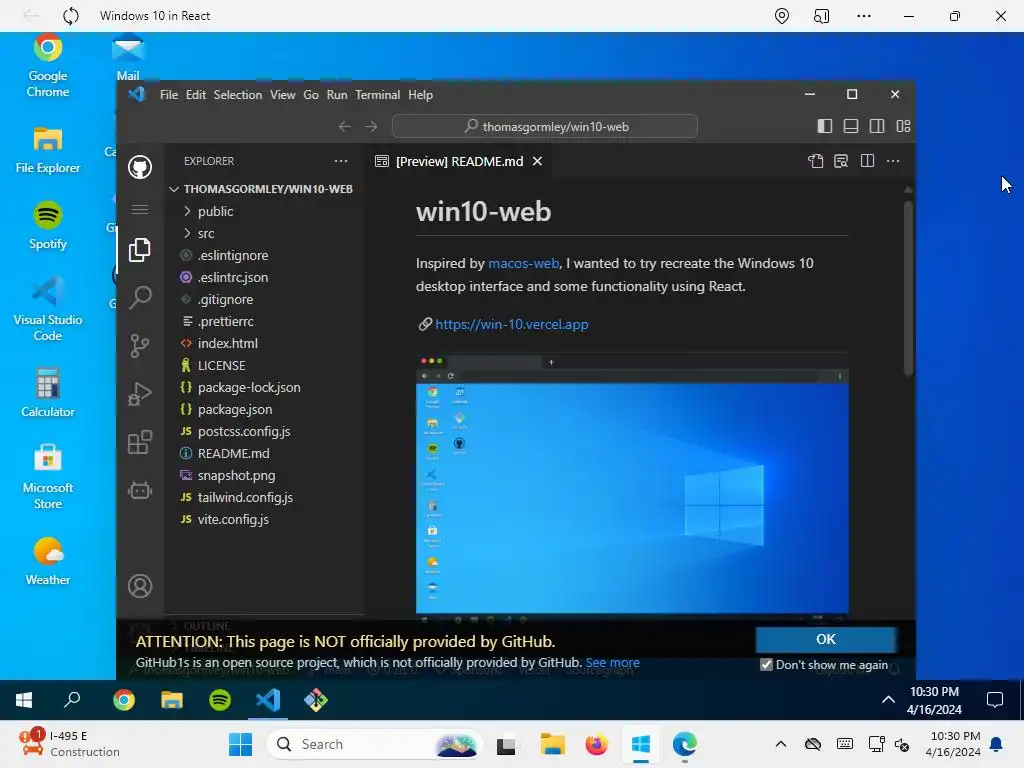This screenshot has width=1024, height=768.
Task: Click the Show Source icon for README
Action: (x=816, y=161)
